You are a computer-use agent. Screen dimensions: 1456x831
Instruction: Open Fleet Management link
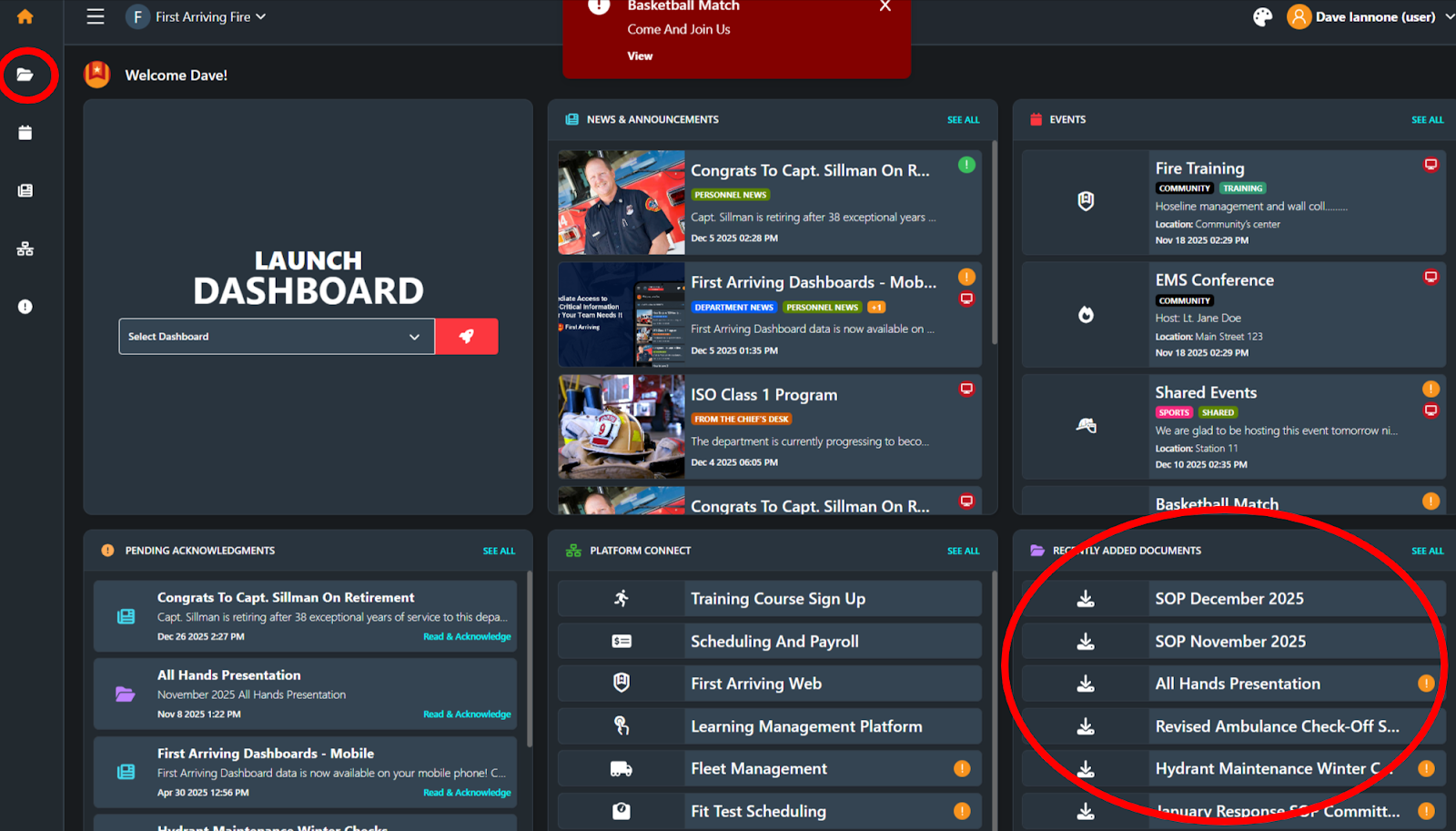click(759, 769)
